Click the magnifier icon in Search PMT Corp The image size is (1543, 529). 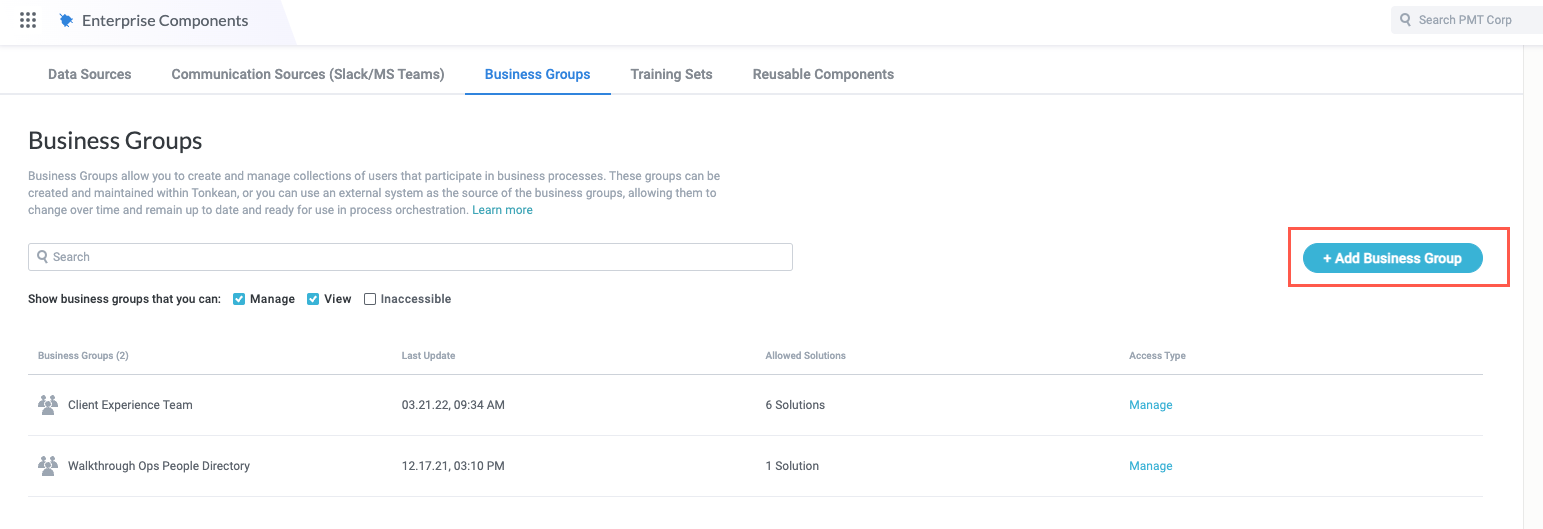click(1406, 20)
